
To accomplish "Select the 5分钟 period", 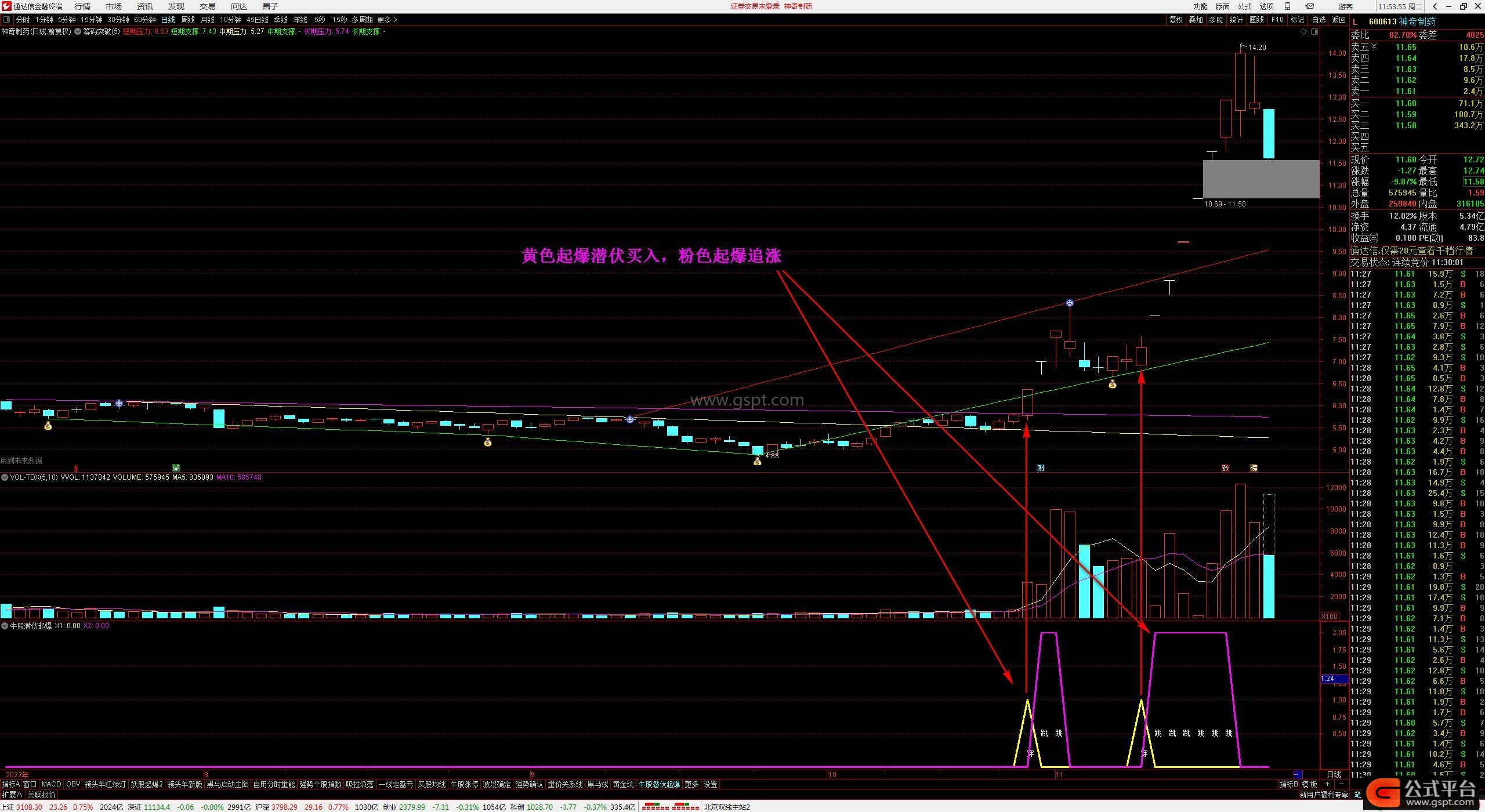I will [67, 20].
